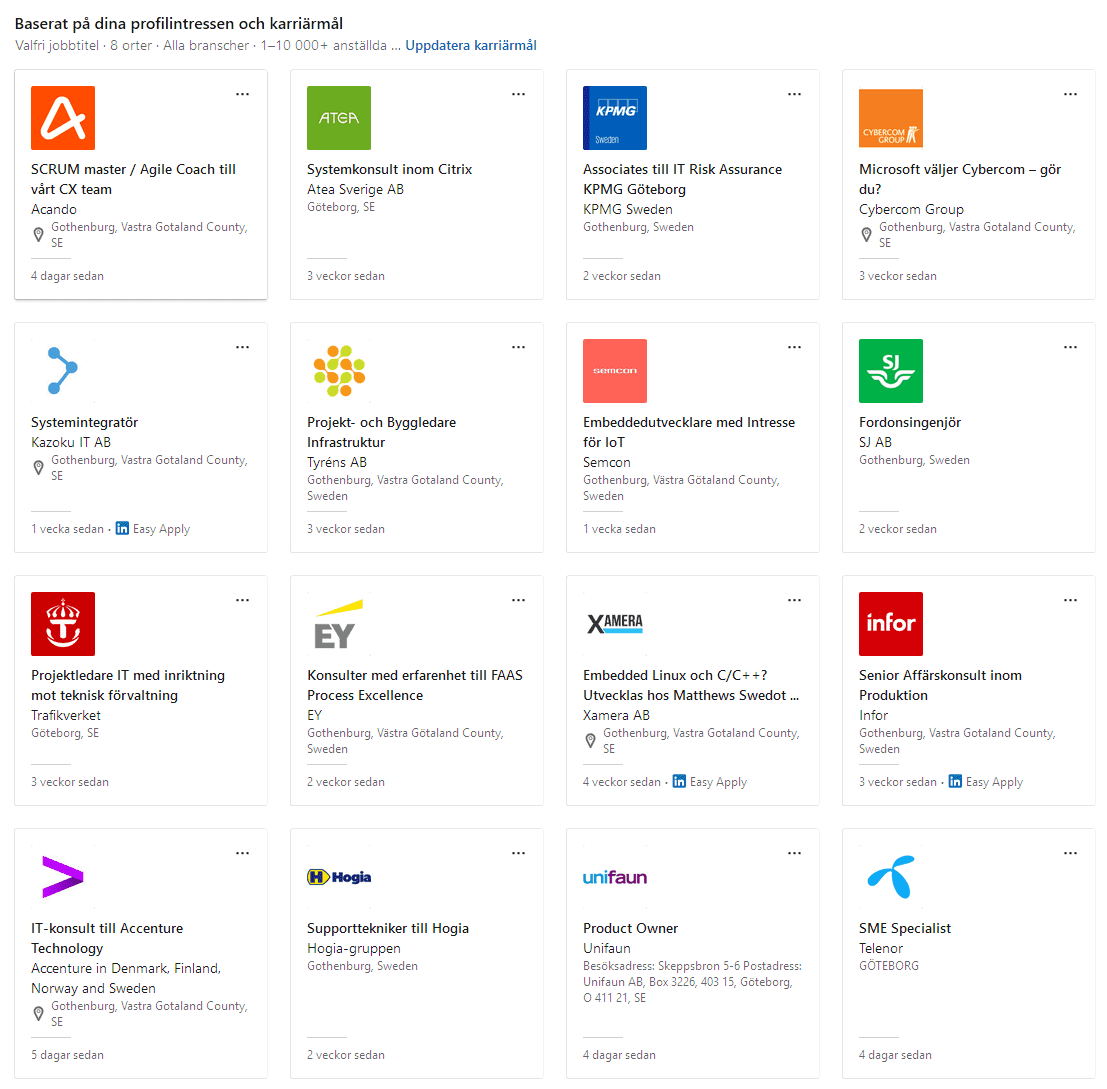Open Projekt- och Byggledare Infrastruktur job

click(x=381, y=432)
